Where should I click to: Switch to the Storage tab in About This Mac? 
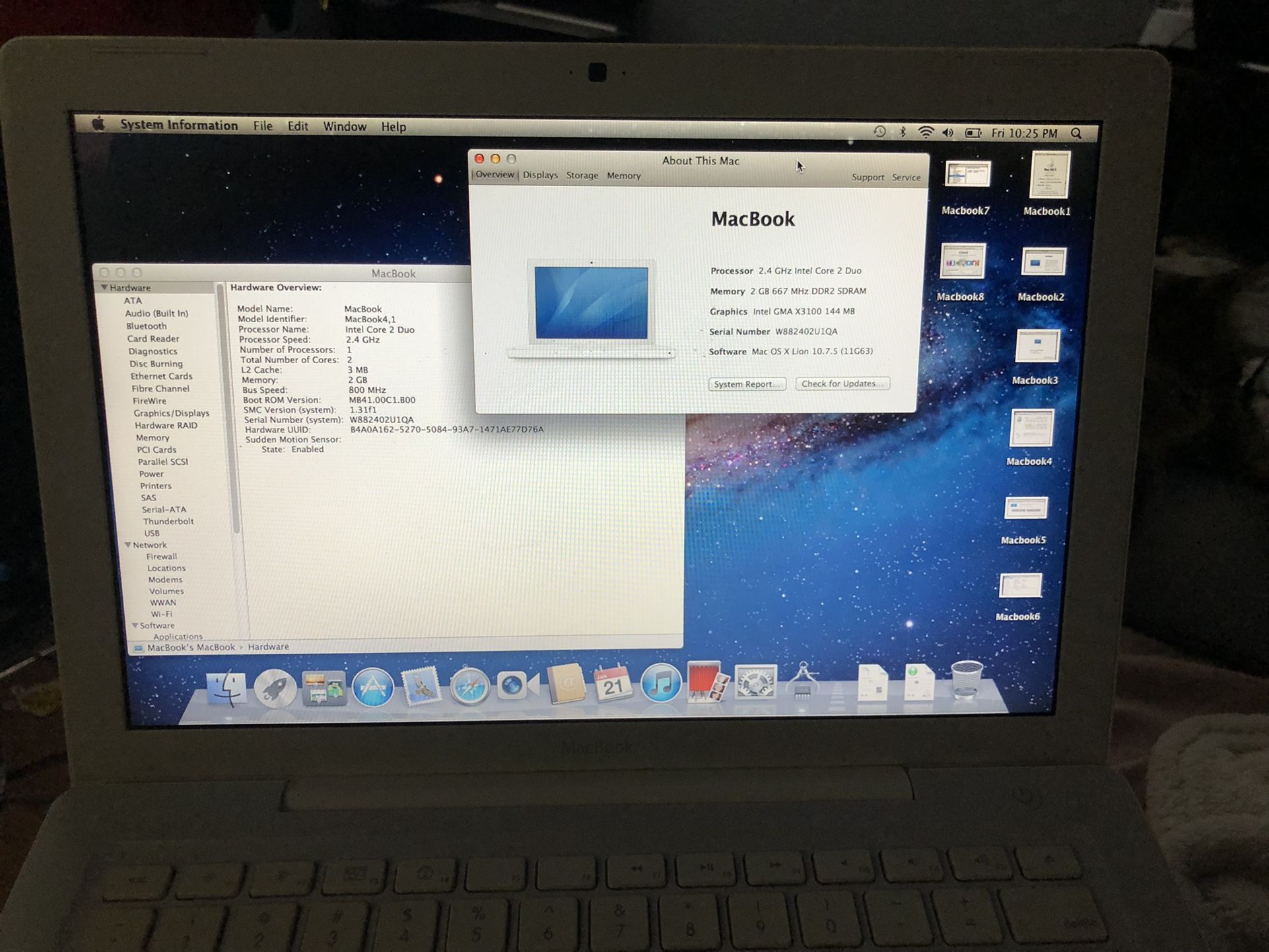click(x=582, y=175)
